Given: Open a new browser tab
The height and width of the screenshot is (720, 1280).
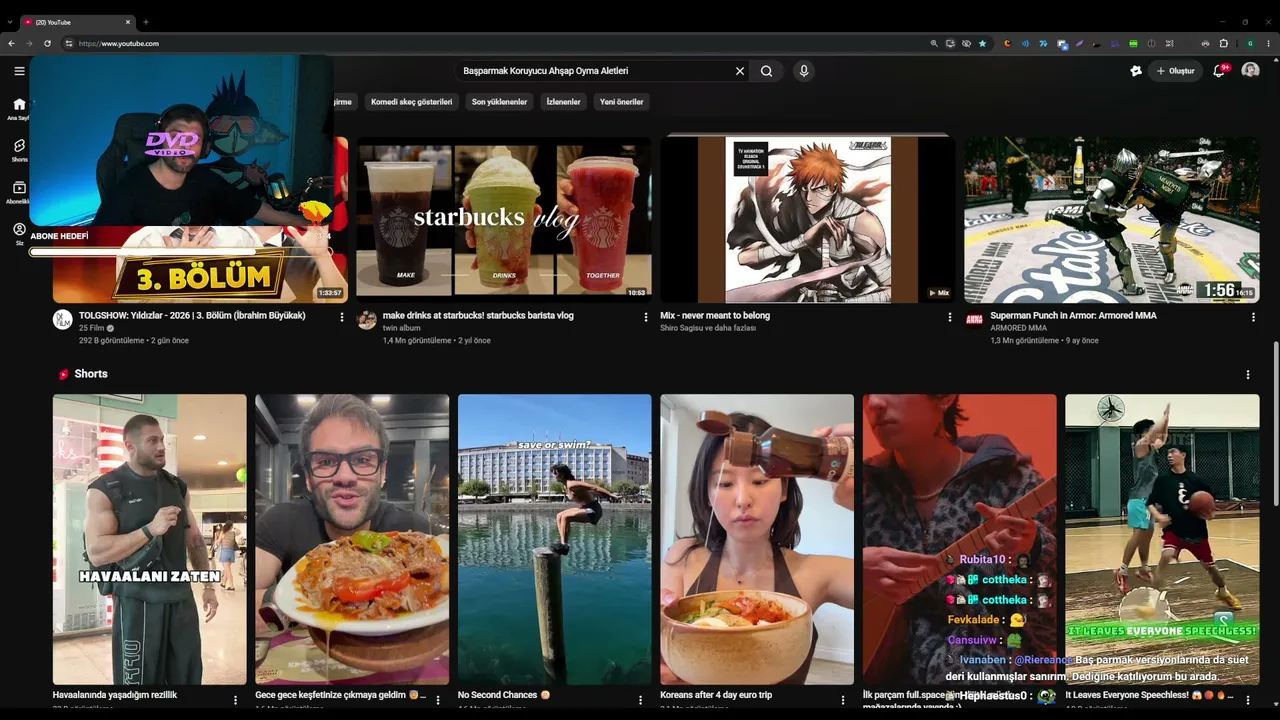Looking at the screenshot, I should coord(146,22).
